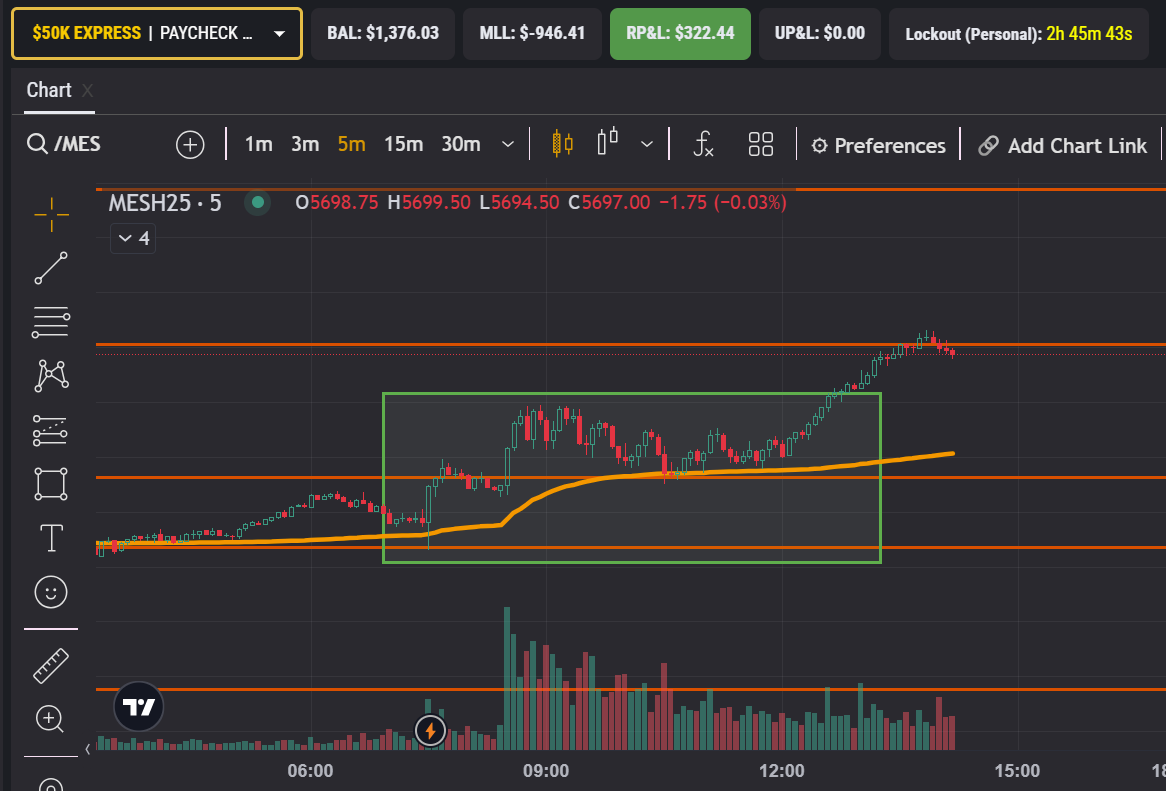Click the lightning event marker on timeline
The image size is (1166, 791).
click(430, 730)
